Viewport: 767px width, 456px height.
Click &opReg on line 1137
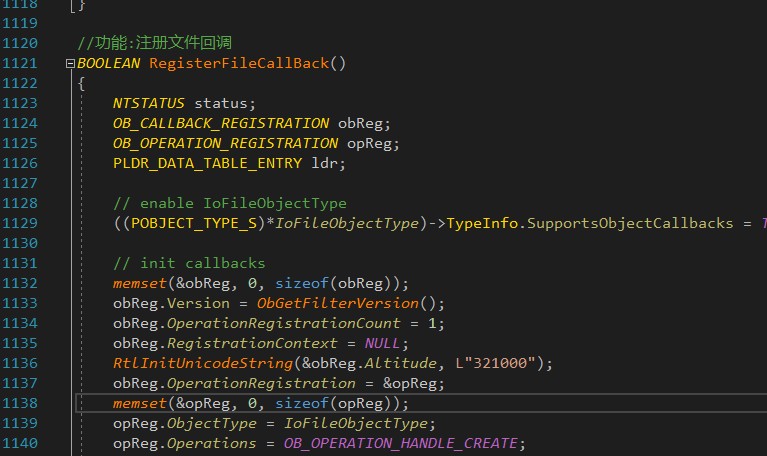[410, 384]
